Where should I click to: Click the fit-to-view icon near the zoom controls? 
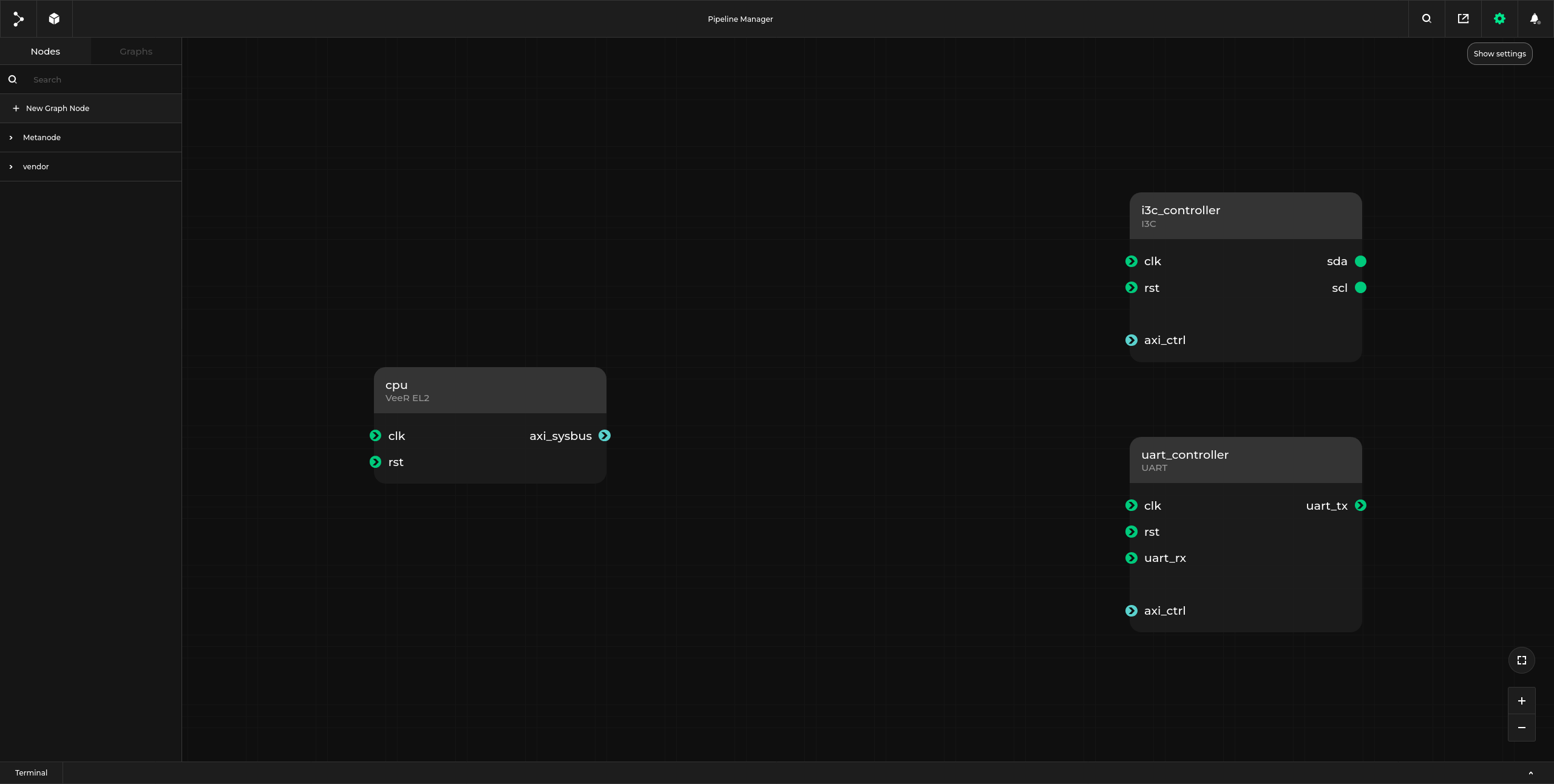1521,660
